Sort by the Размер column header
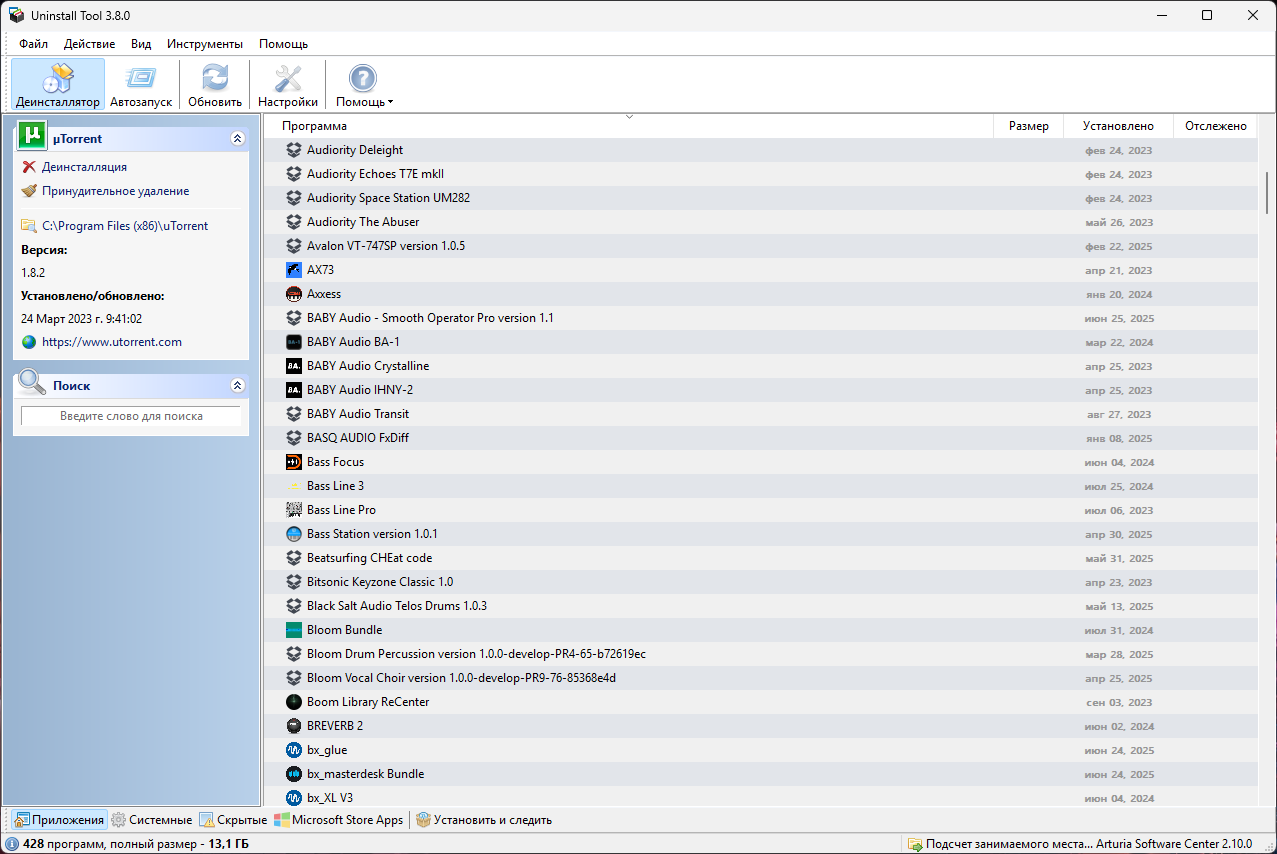The image size is (1277, 854). 1029,126
